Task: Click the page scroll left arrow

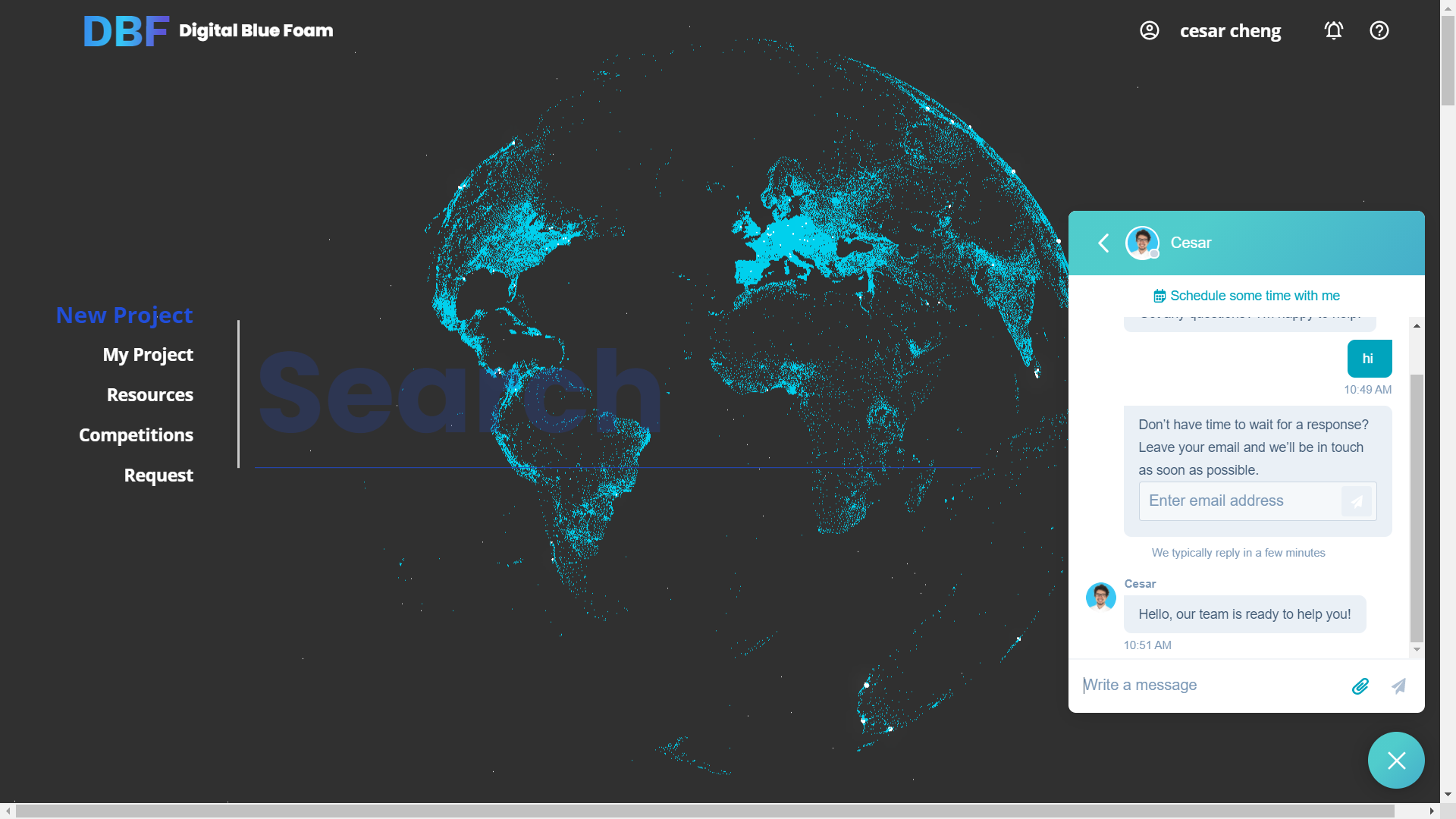Action: coord(8,811)
